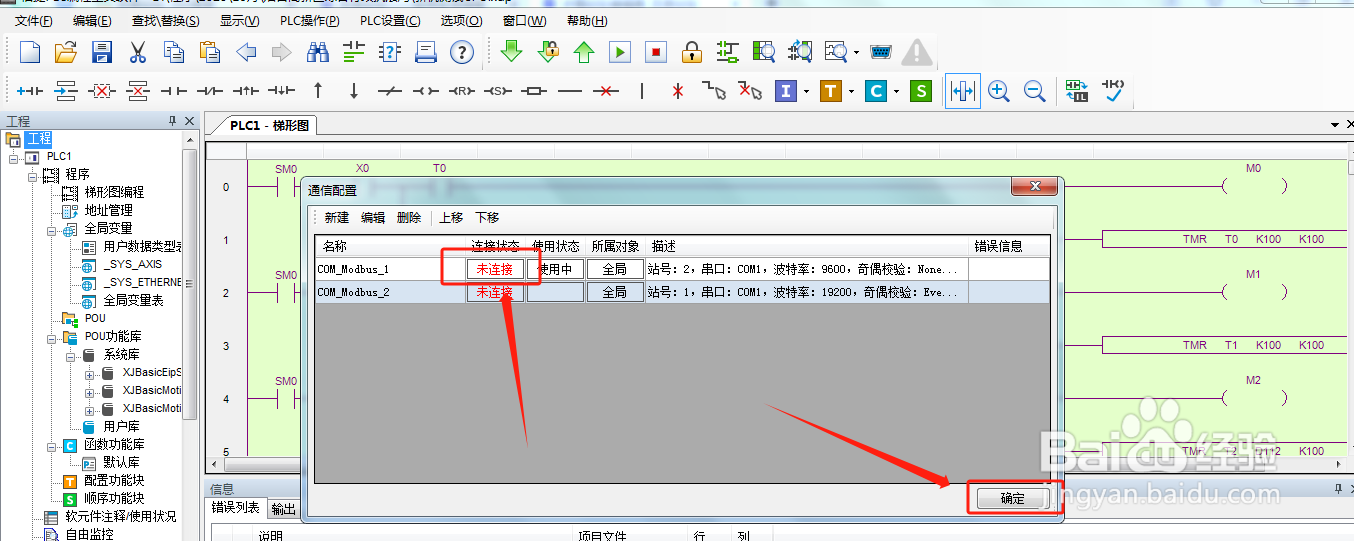The width and height of the screenshot is (1354, 541).
Task: Stop PLC with the red stop icon
Action: 656,52
